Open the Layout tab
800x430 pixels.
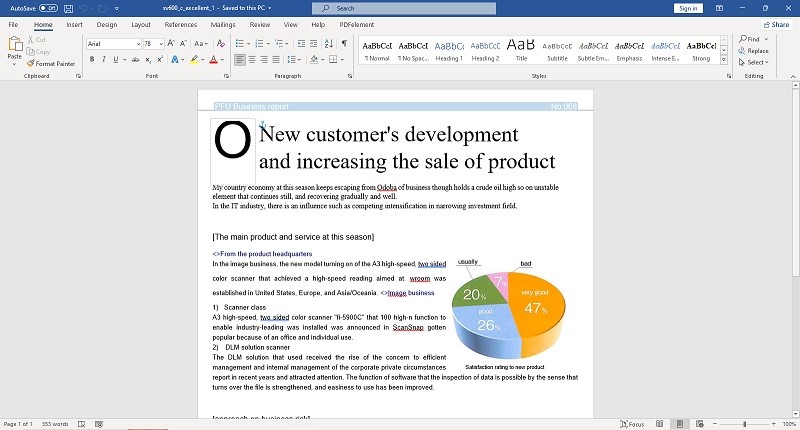click(x=141, y=24)
